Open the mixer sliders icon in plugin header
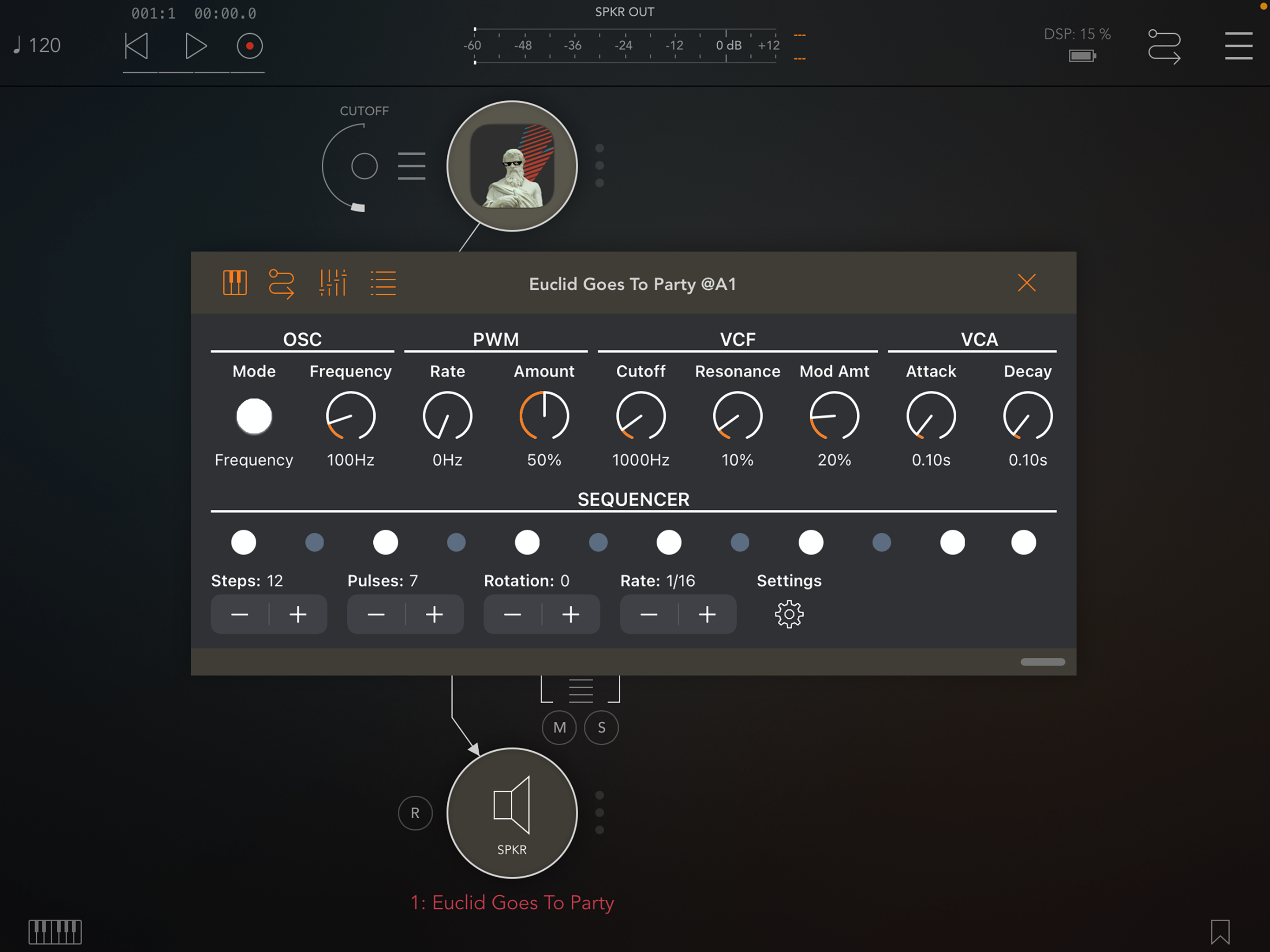The image size is (1270, 952). pyautogui.click(x=333, y=283)
